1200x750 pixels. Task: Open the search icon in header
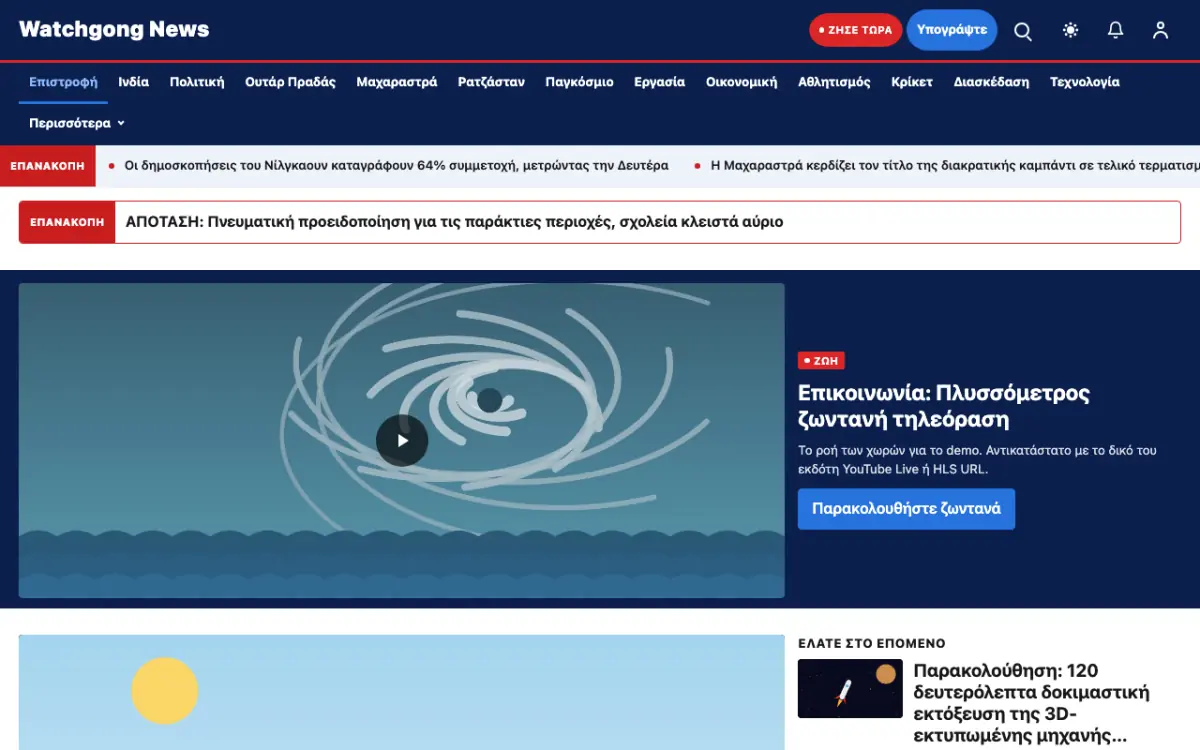pos(1023,31)
